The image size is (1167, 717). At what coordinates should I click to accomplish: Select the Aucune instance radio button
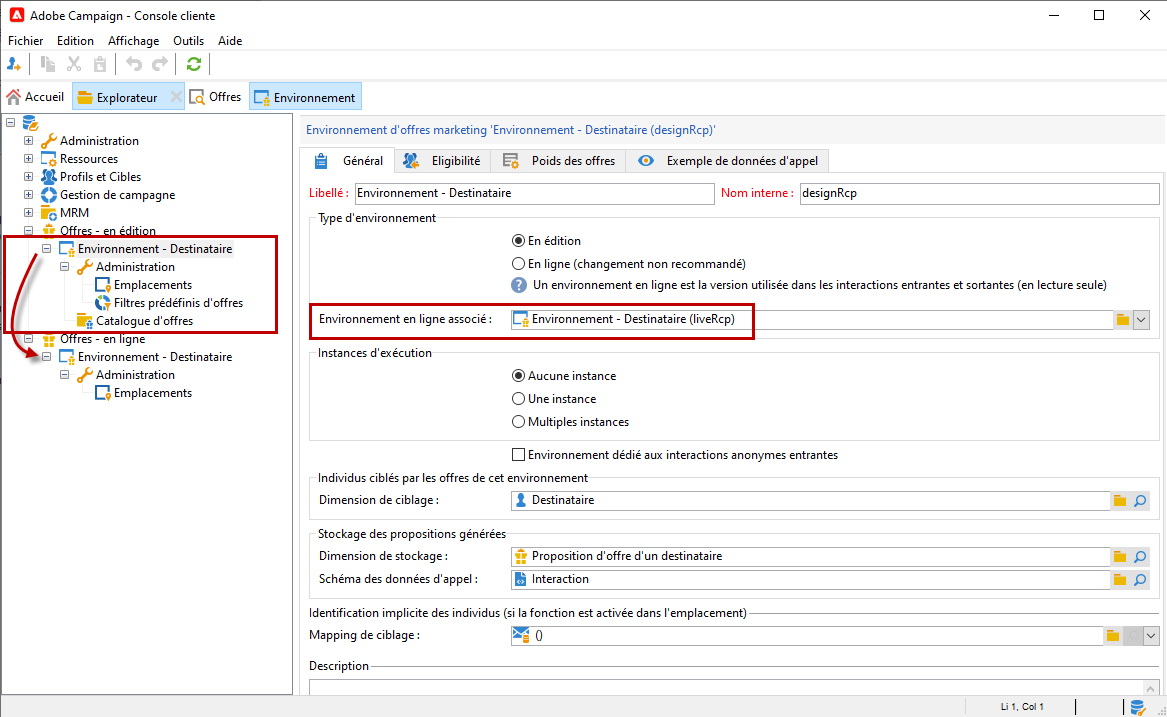pyautogui.click(x=518, y=376)
